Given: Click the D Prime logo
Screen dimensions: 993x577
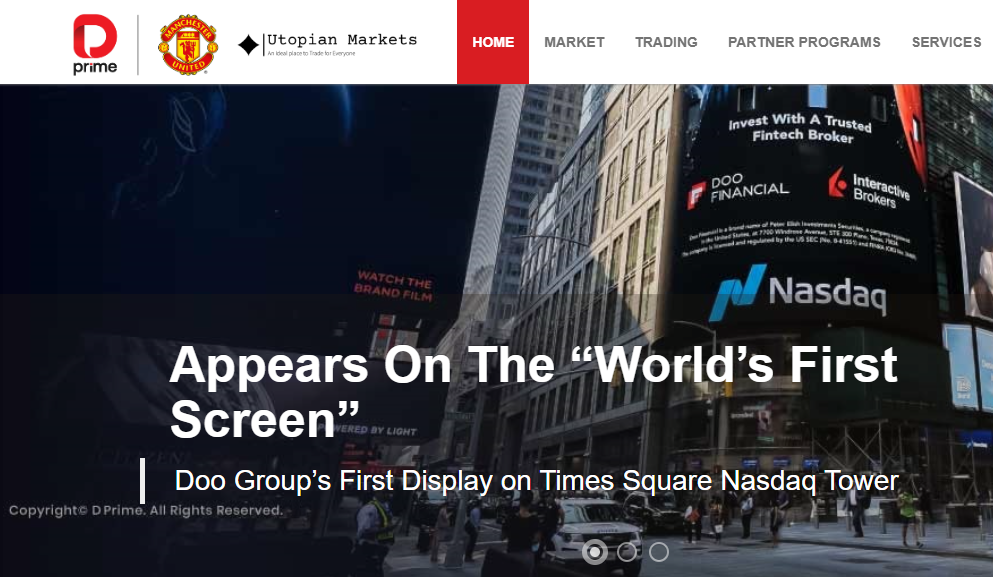Looking at the screenshot, I should pyautogui.click(x=95, y=44).
